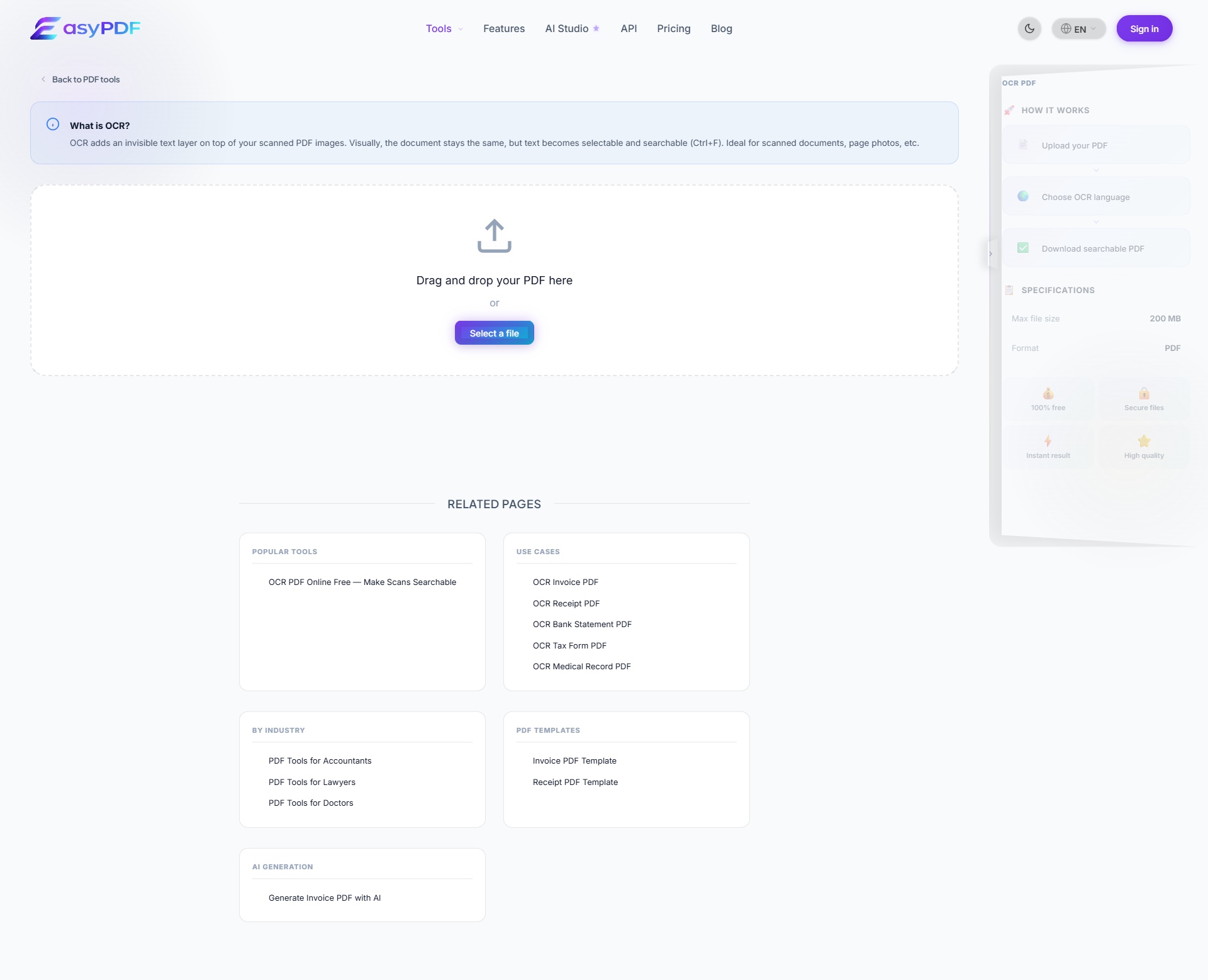This screenshot has height=980, width=1208.
Task: Open the API menu item
Action: click(x=629, y=28)
